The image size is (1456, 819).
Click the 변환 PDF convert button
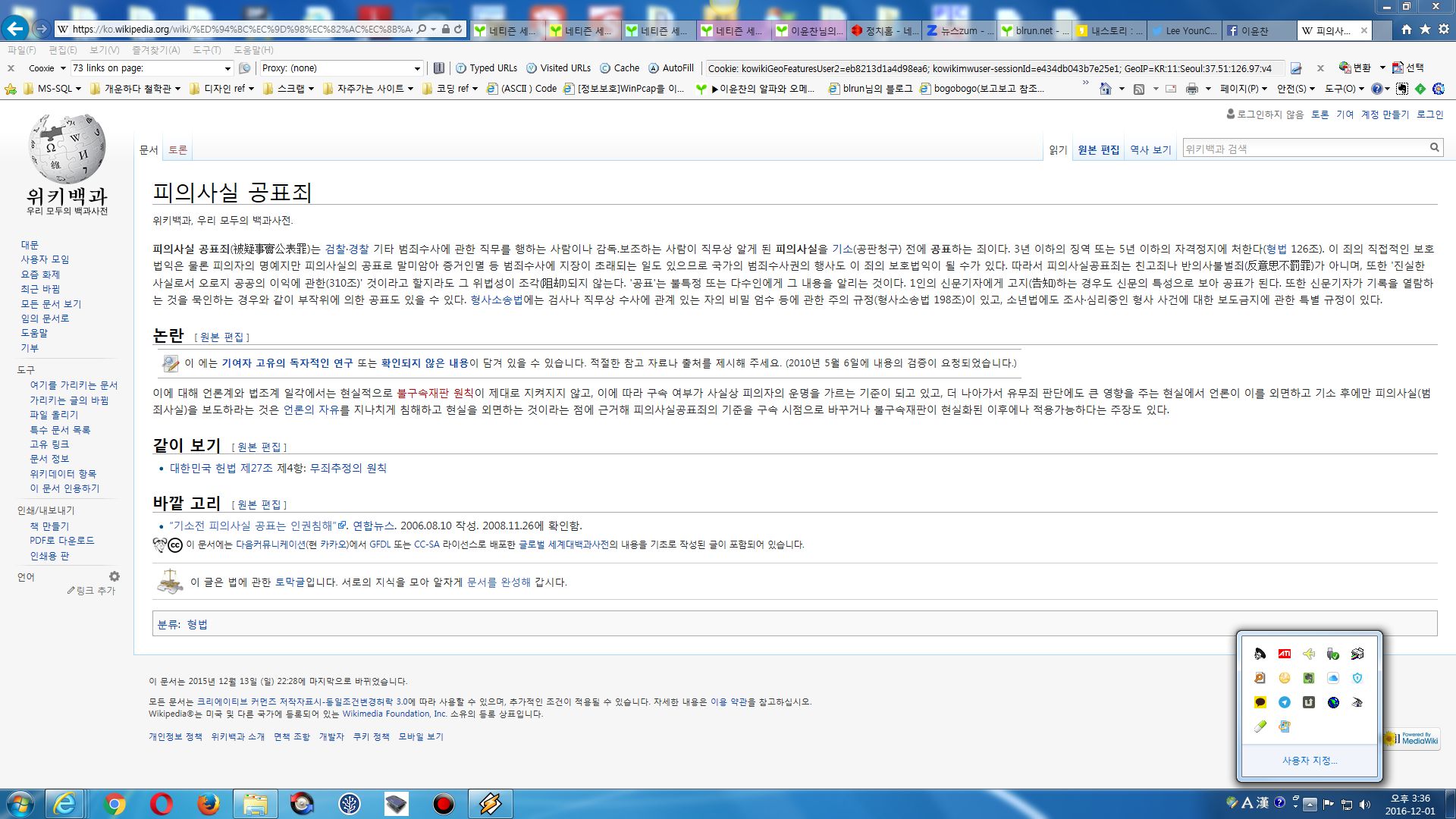click(1357, 68)
